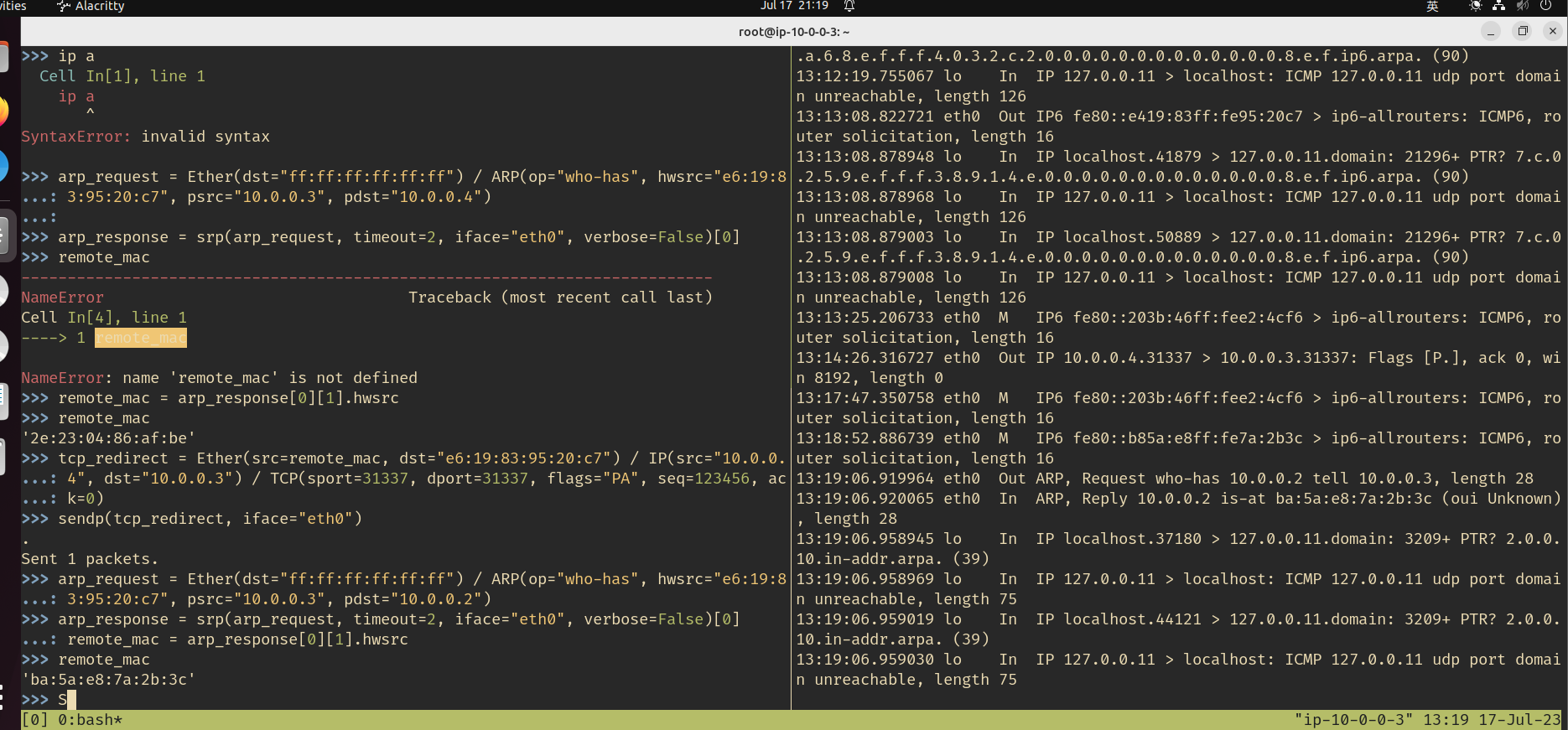Restore the terminal window using maximize button
Viewport: 1568px width, 730px height.
coord(1523,31)
